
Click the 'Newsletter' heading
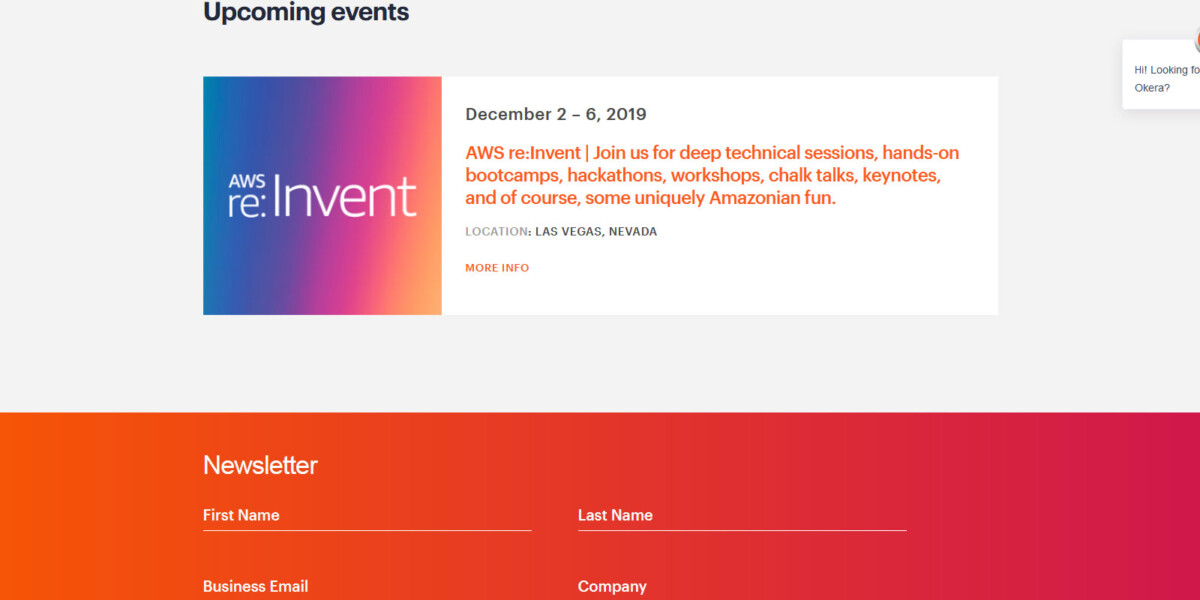tap(260, 465)
